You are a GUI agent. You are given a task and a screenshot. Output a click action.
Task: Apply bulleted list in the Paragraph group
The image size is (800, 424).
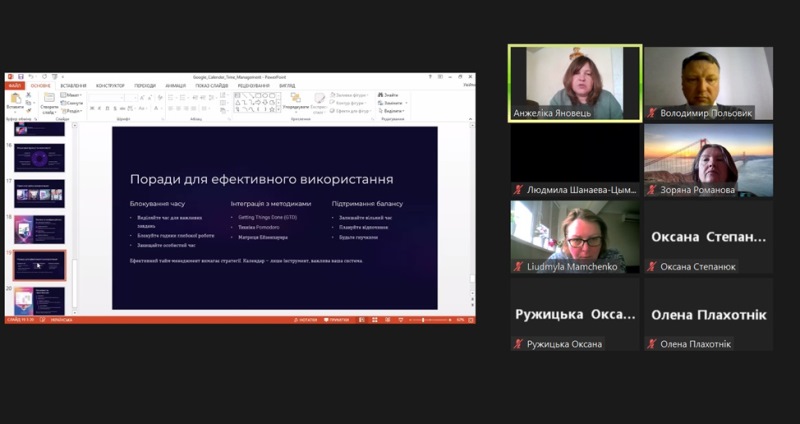click(x=170, y=98)
